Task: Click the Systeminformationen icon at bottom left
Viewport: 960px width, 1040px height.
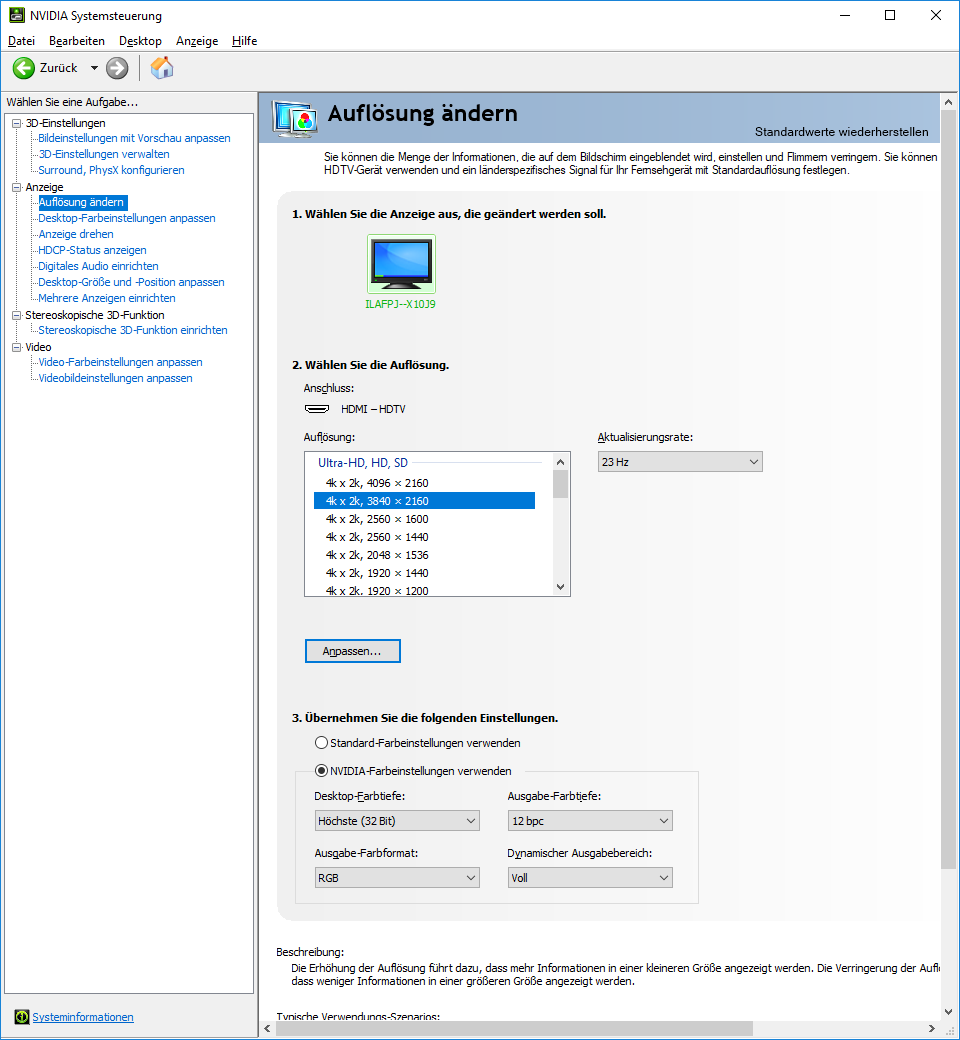Action: (x=22, y=1016)
